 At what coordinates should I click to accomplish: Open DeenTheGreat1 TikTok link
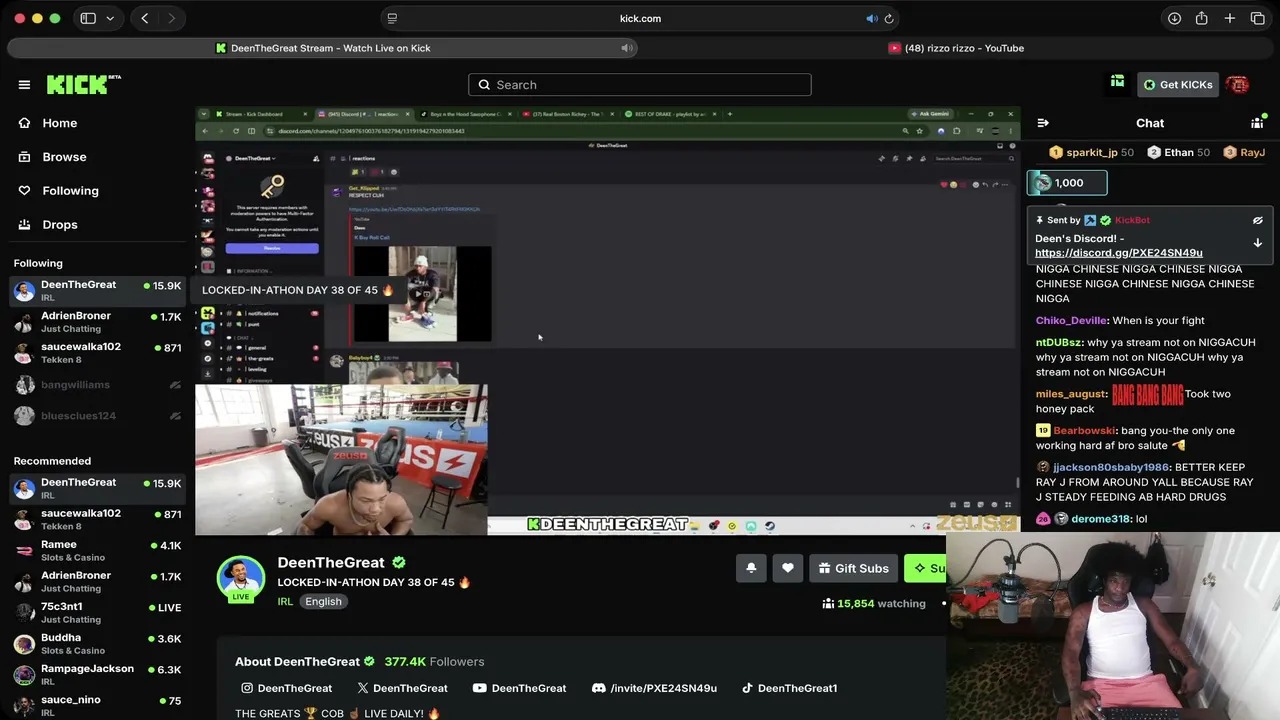click(x=789, y=688)
